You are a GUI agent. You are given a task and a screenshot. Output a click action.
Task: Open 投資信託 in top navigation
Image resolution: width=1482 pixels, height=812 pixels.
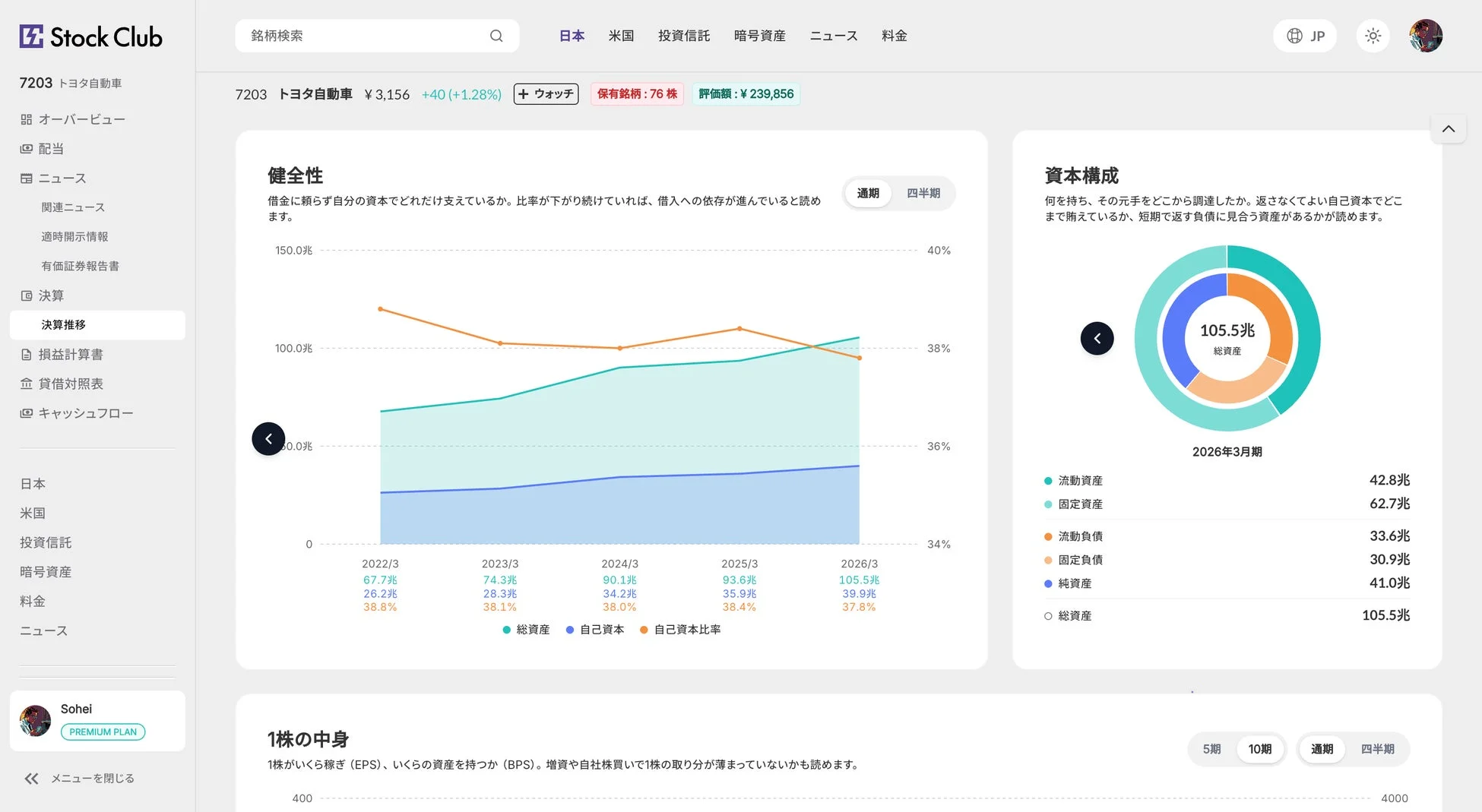[x=684, y=36]
